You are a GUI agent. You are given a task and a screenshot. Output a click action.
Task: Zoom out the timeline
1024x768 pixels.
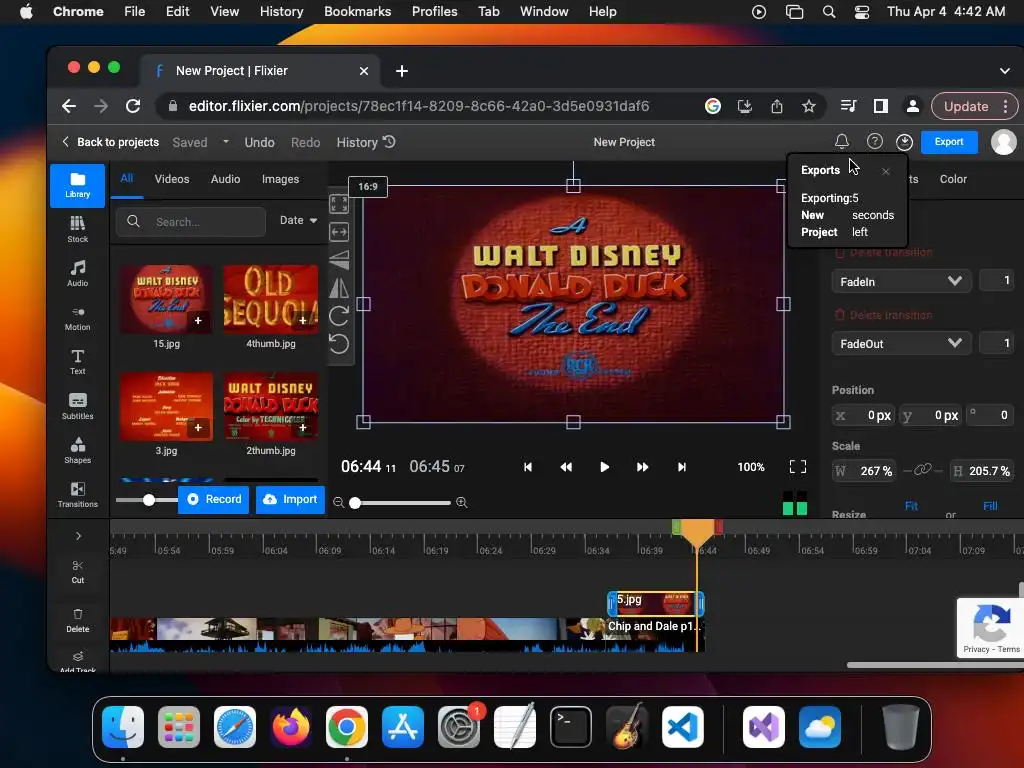tap(338, 502)
